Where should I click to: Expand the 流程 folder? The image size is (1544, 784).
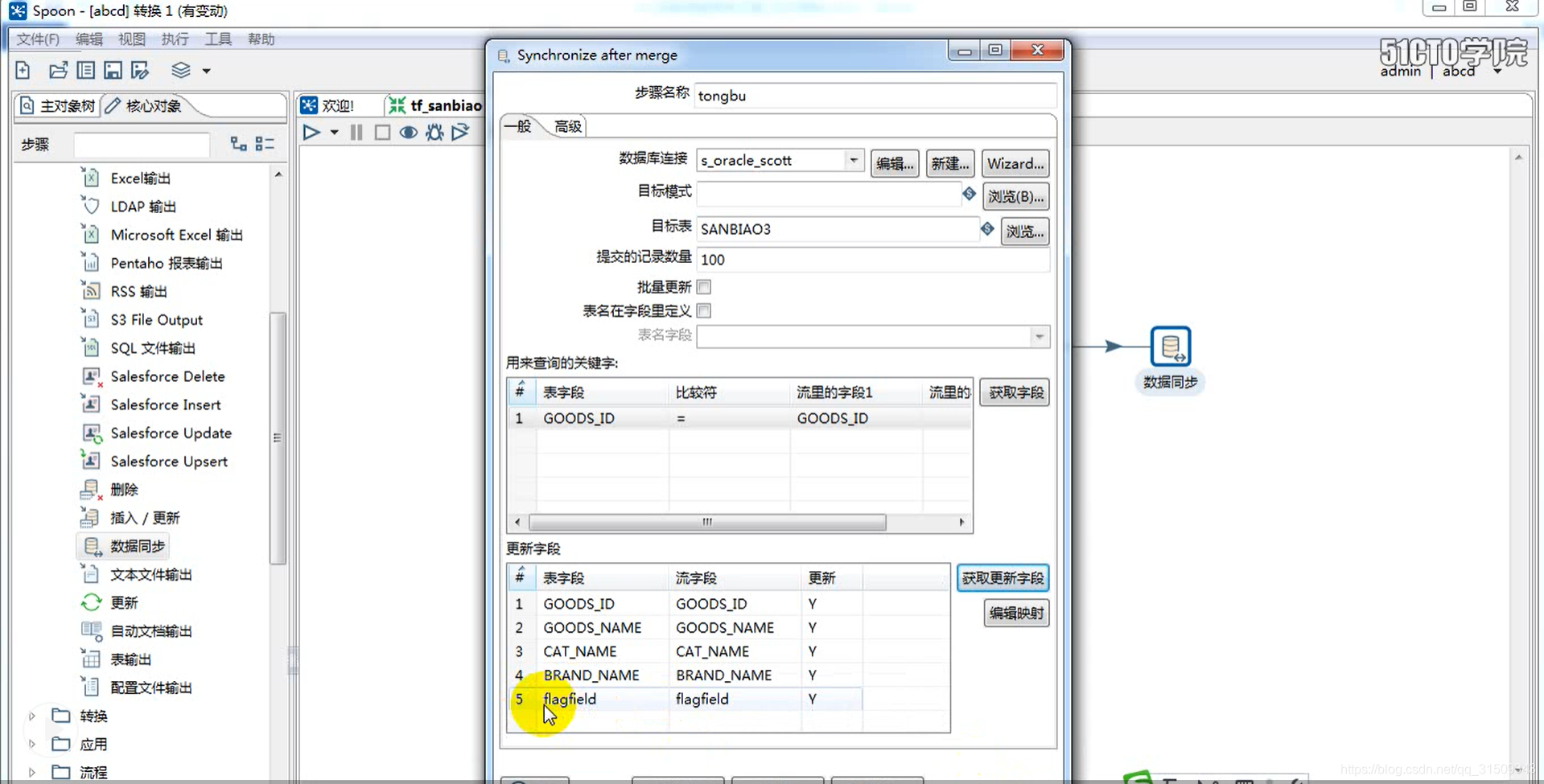pos(31,772)
